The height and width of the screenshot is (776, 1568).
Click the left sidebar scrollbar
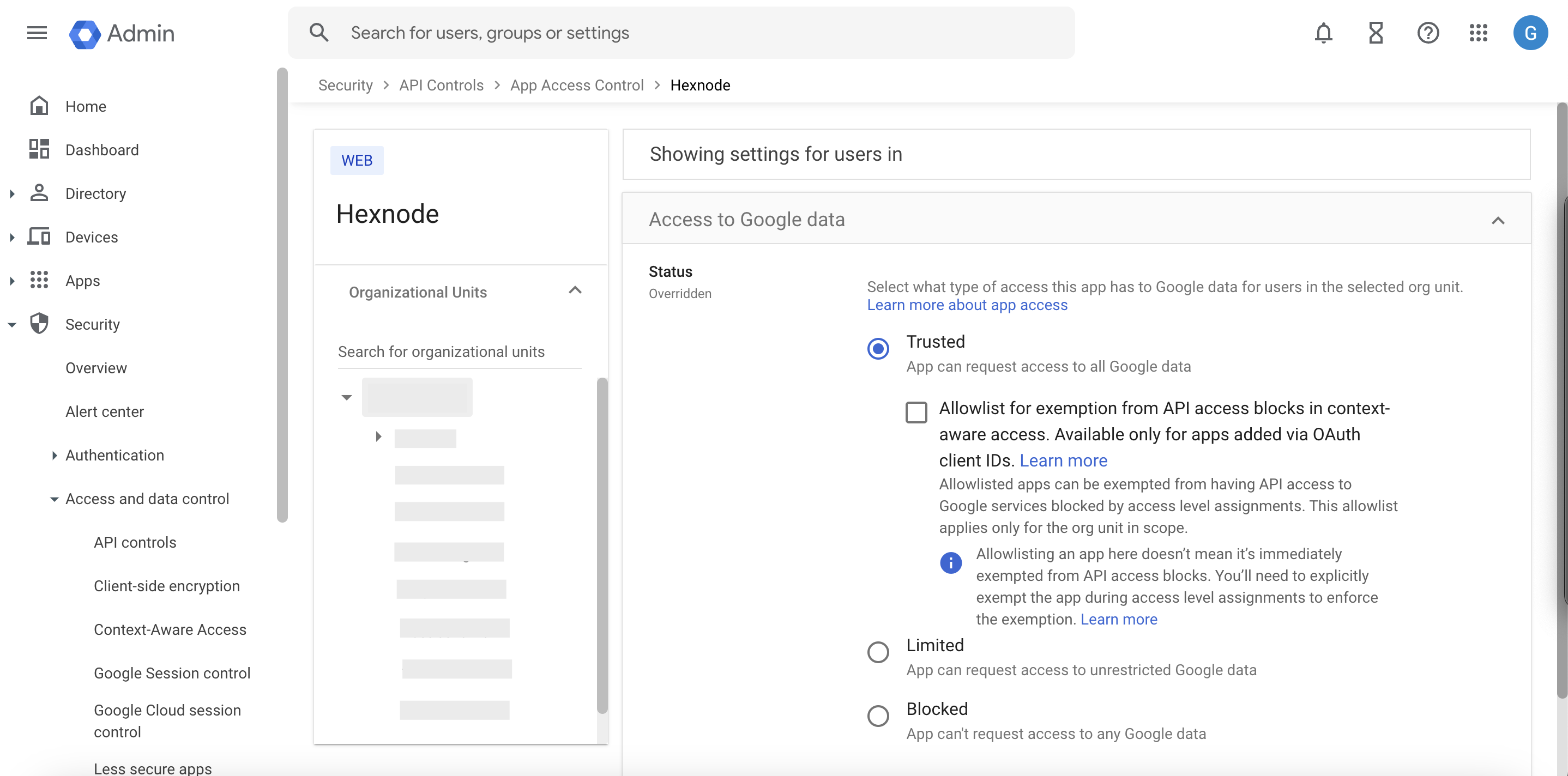[x=282, y=295]
